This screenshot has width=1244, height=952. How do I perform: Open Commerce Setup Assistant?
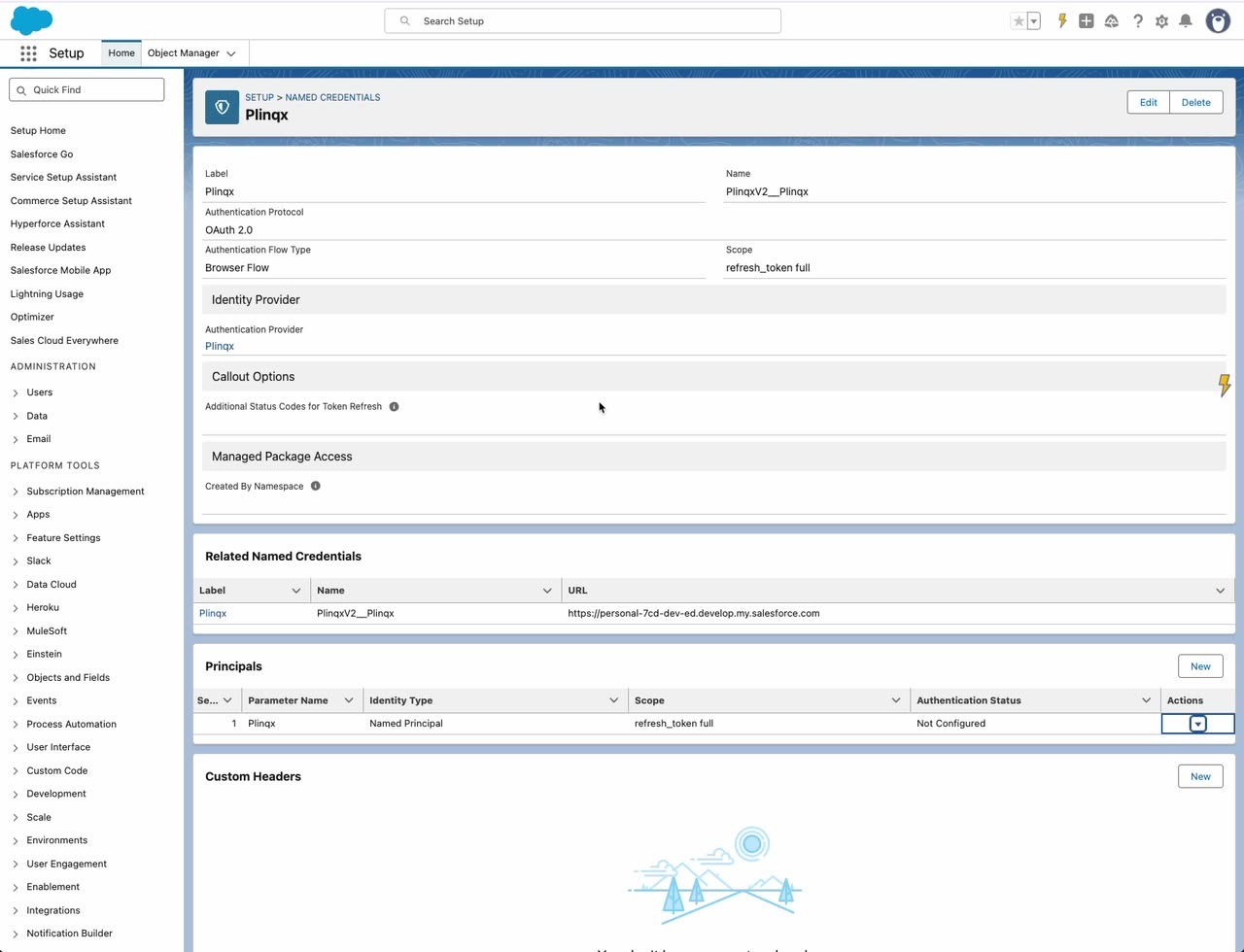(x=71, y=200)
